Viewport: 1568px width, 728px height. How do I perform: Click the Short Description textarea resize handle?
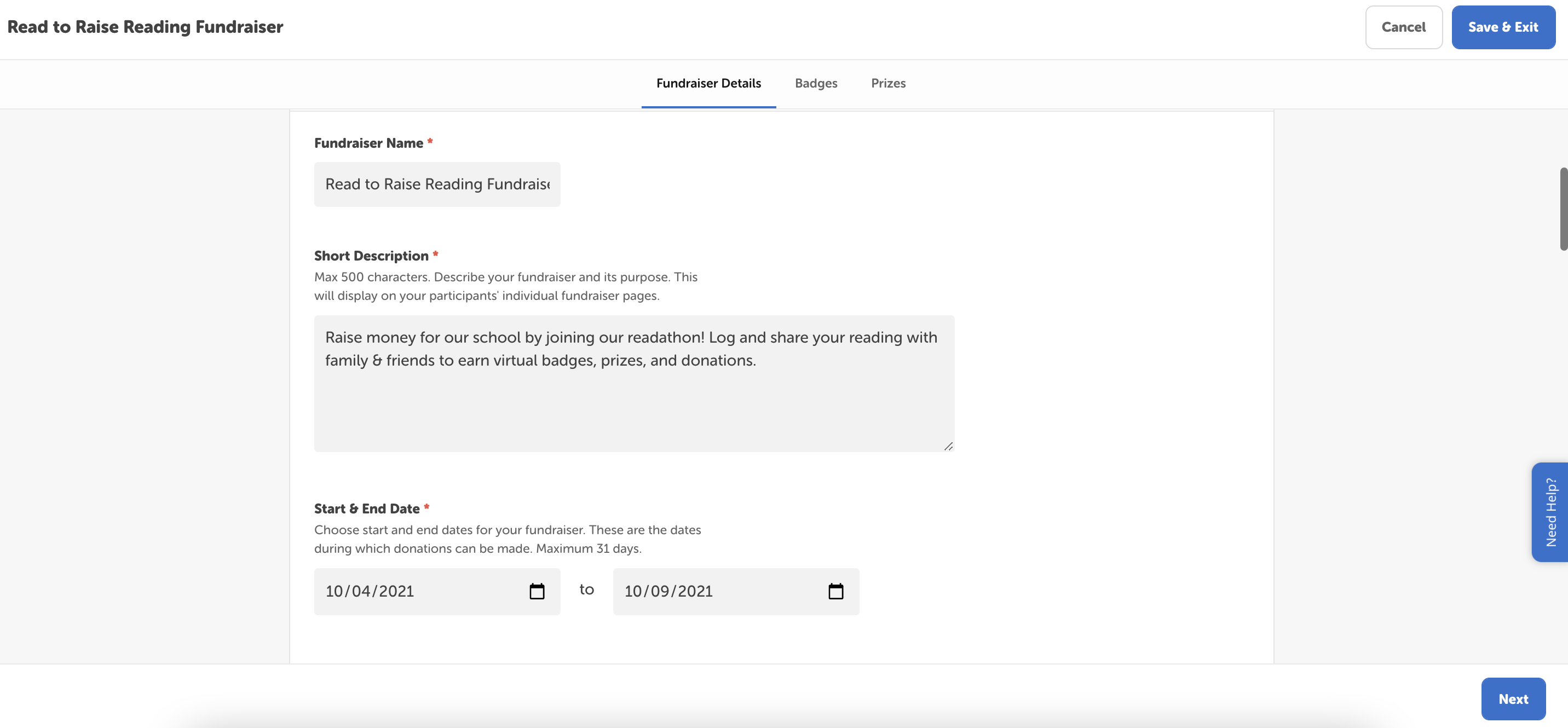coord(948,446)
